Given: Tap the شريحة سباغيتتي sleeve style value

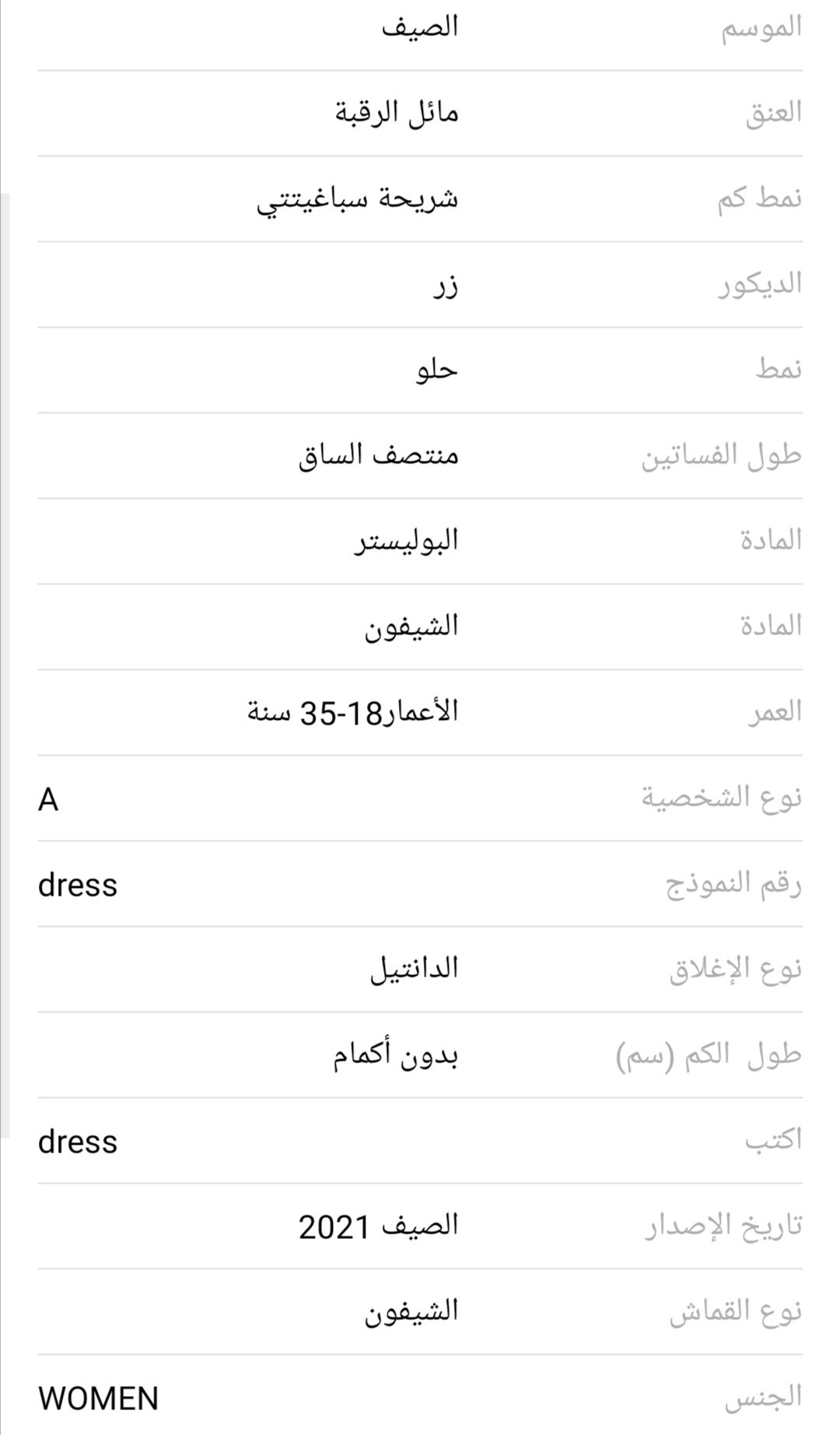Looking at the screenshot, I should coord(358,199).
